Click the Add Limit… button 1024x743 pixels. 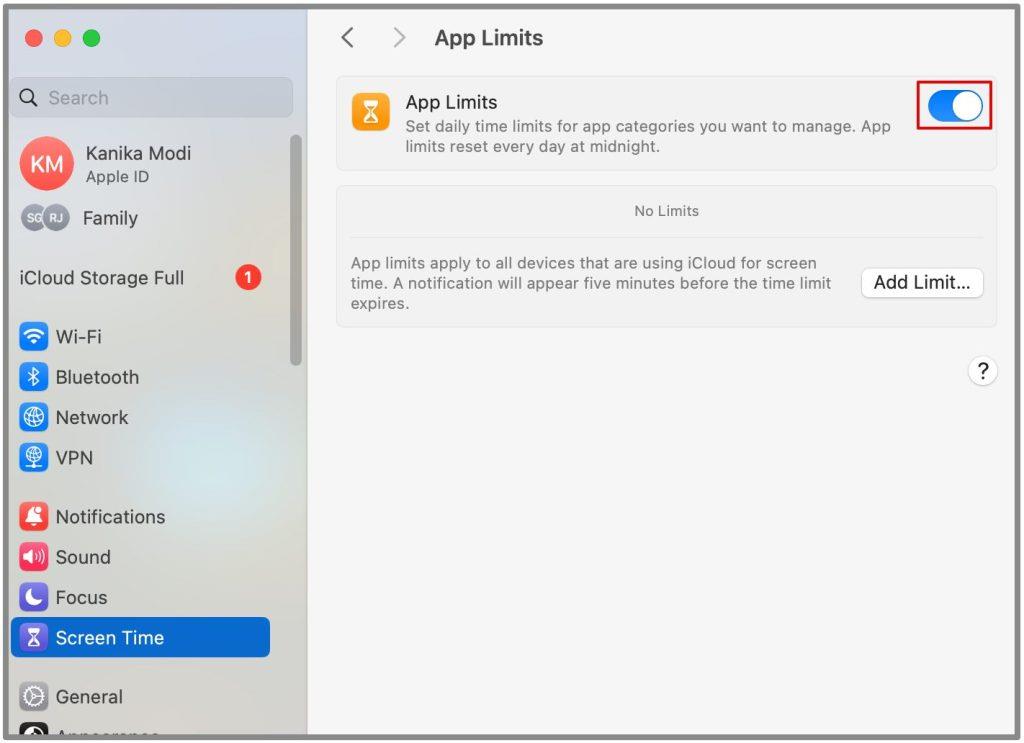click(x=921, y=283)
